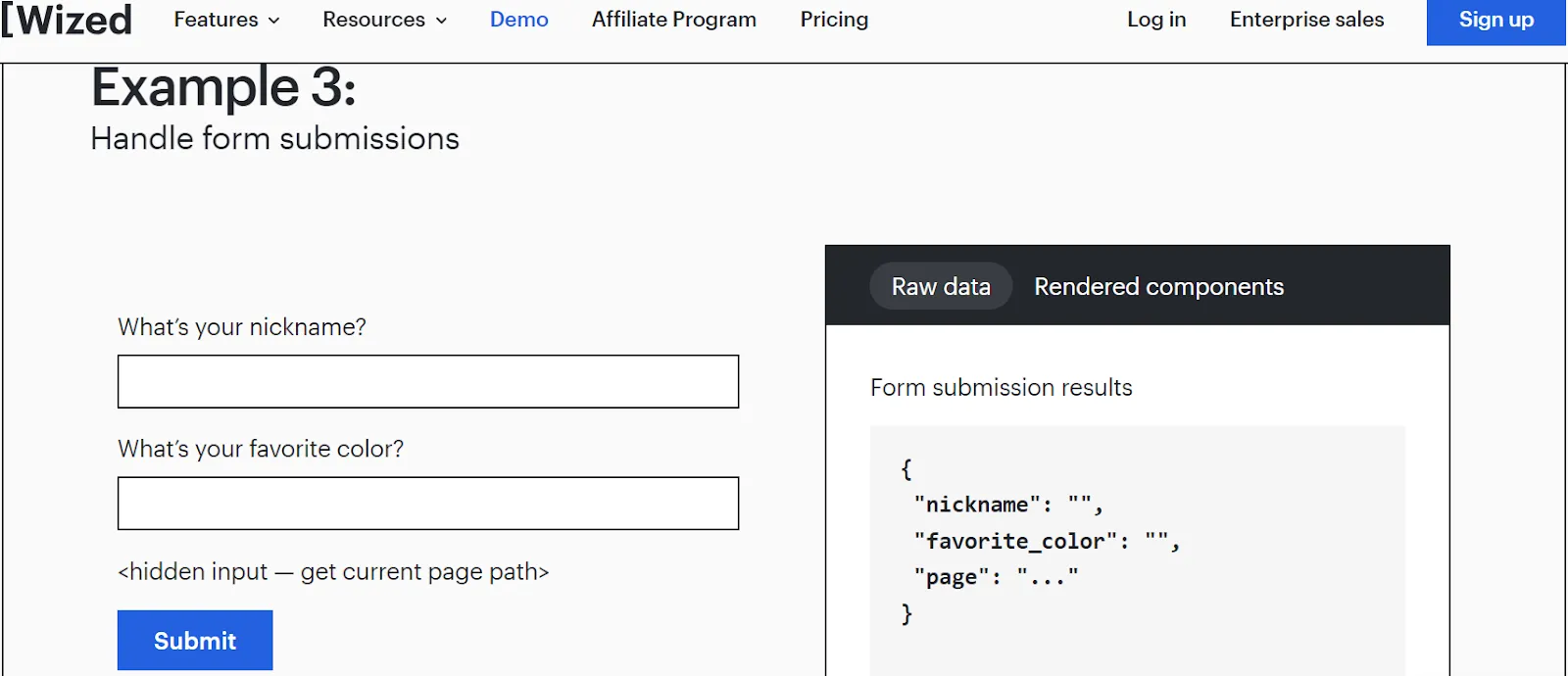Expand the Features dropdown chevron
The height and width of the screenshot is (676, 1568).
pyautogui.click(x=274, y=21)
